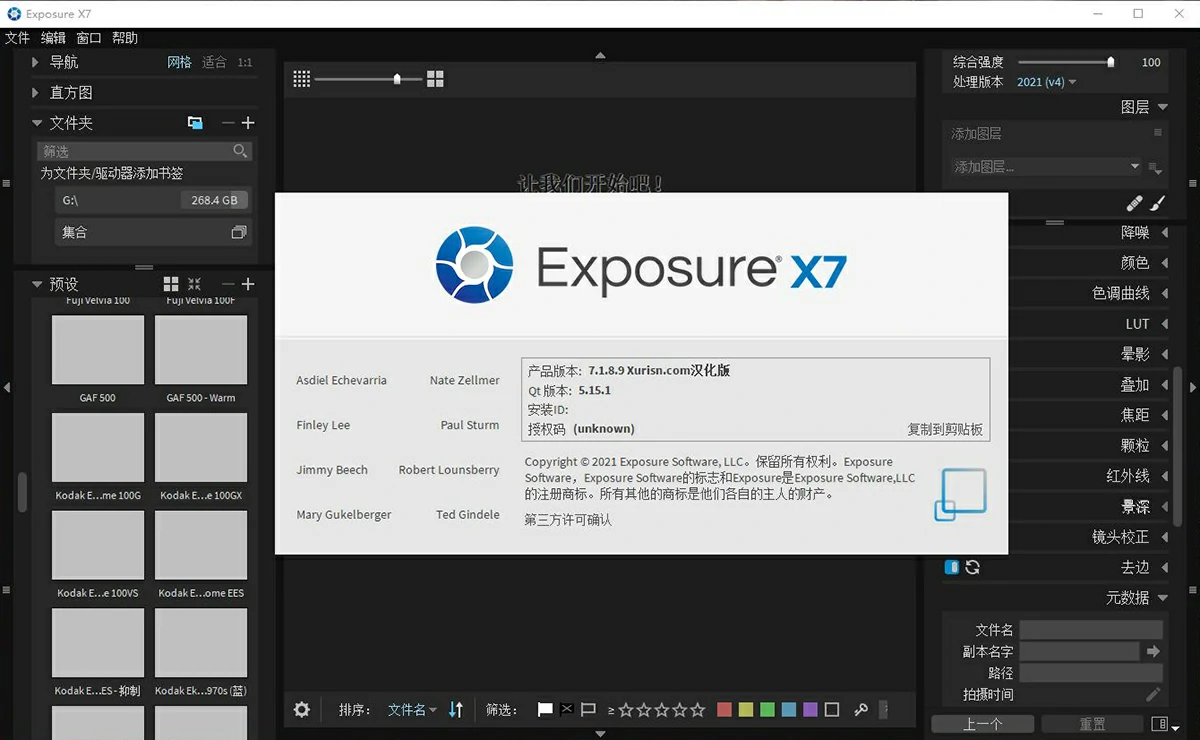This screenshot has height=740, width=1200.
Task: Filter by green color label
Action: point(767,710)
